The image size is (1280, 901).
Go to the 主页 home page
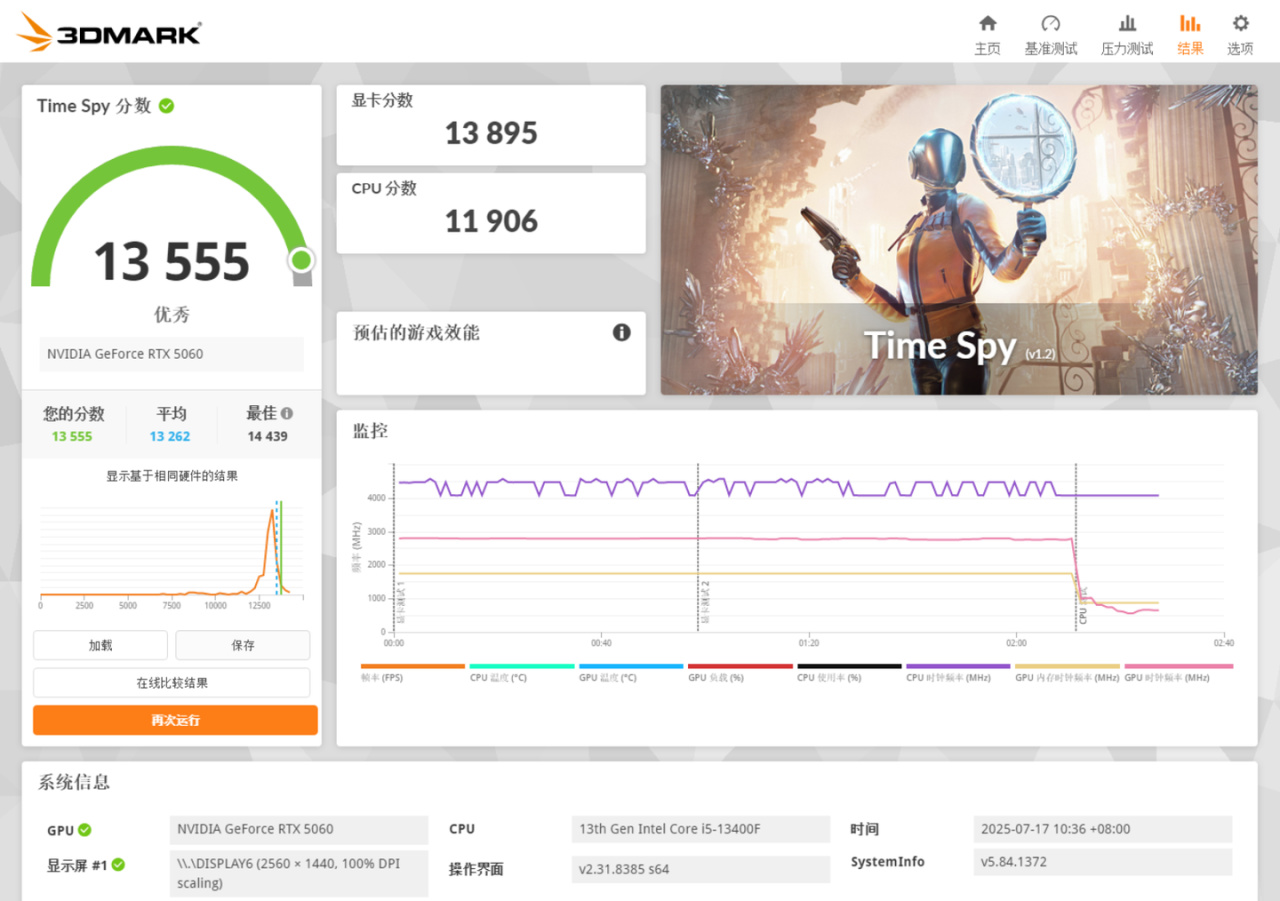(987, 35)
